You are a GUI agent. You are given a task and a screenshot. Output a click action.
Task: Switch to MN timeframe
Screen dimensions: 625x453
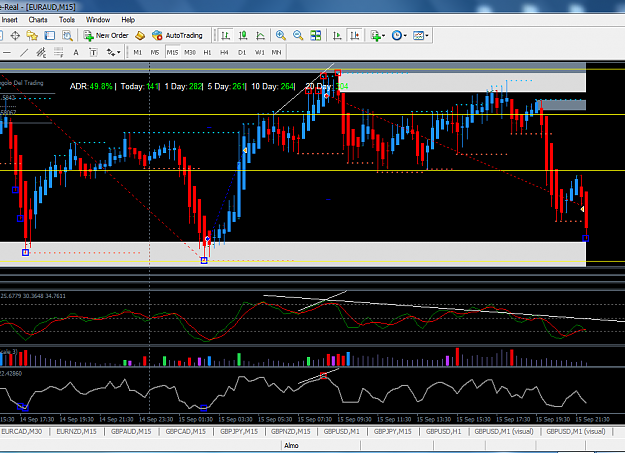276,52
